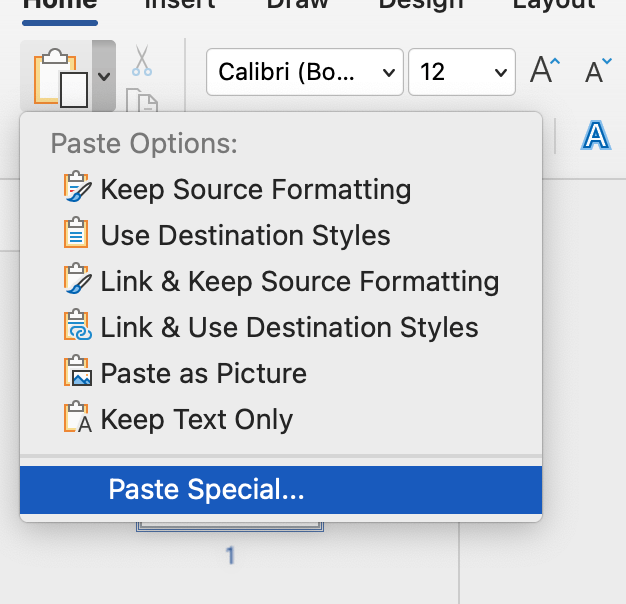Click the Cut scissors icon
Viewport: 626px width, 604px height.
coord(142,60)
